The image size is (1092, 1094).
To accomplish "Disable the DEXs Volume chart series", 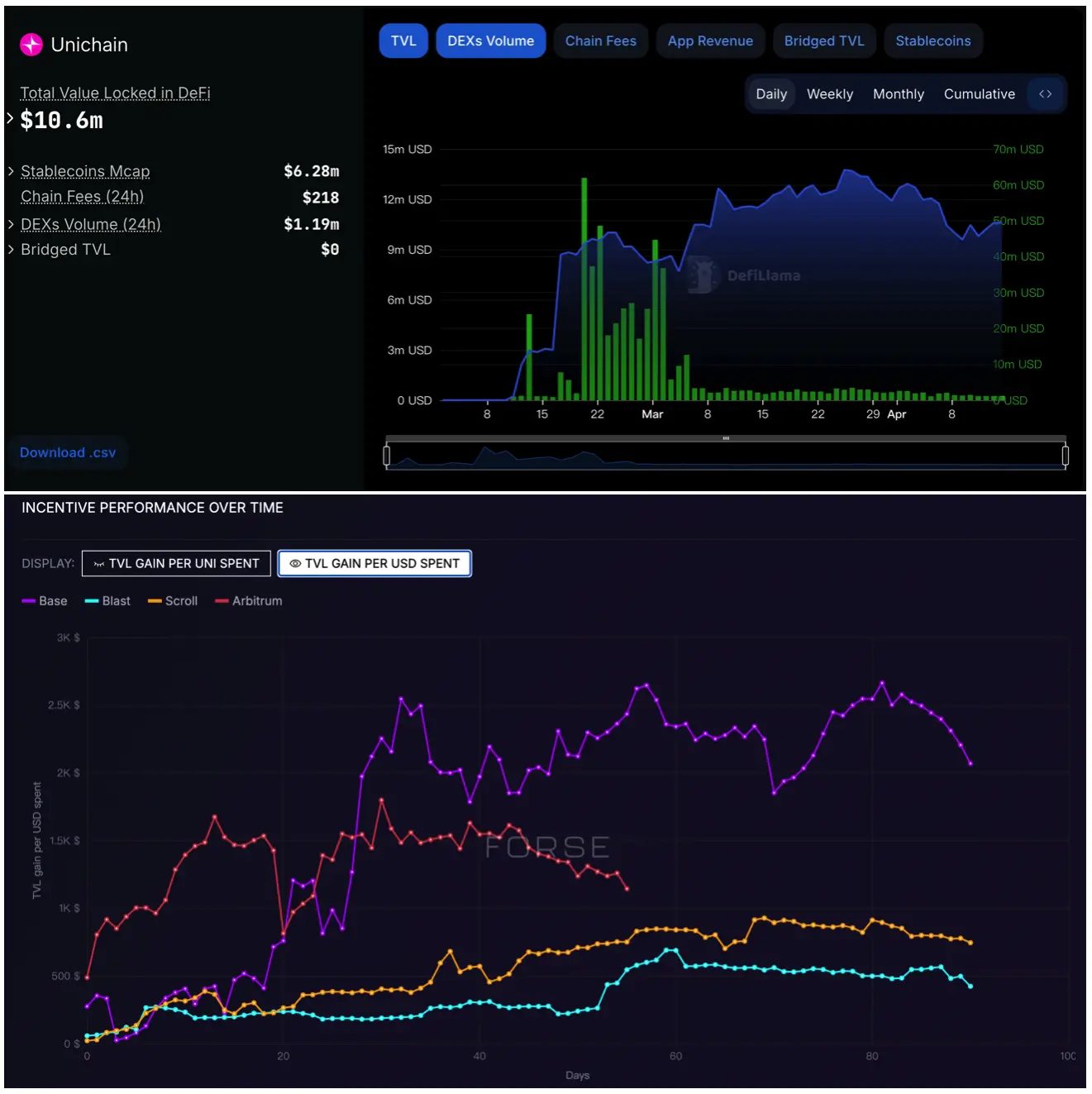I will coord(490,41).
